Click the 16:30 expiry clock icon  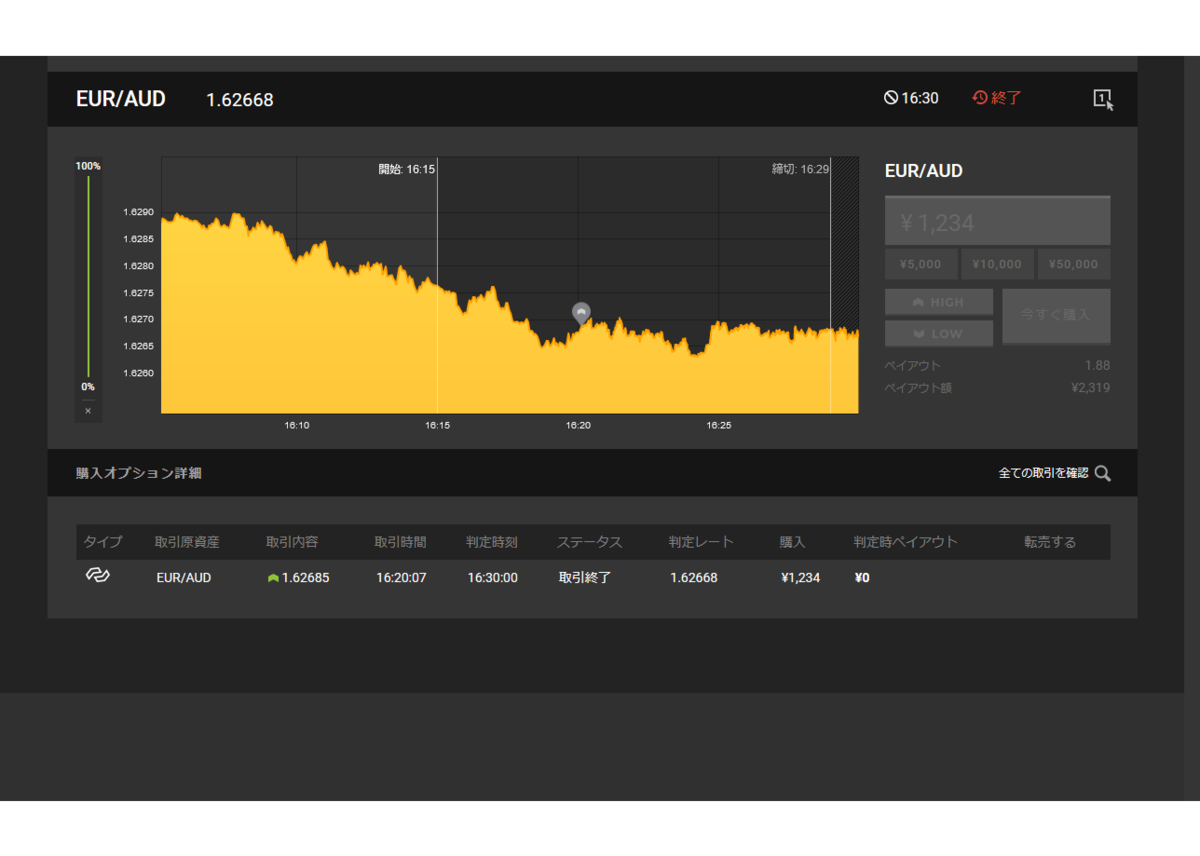pos(890,98)
